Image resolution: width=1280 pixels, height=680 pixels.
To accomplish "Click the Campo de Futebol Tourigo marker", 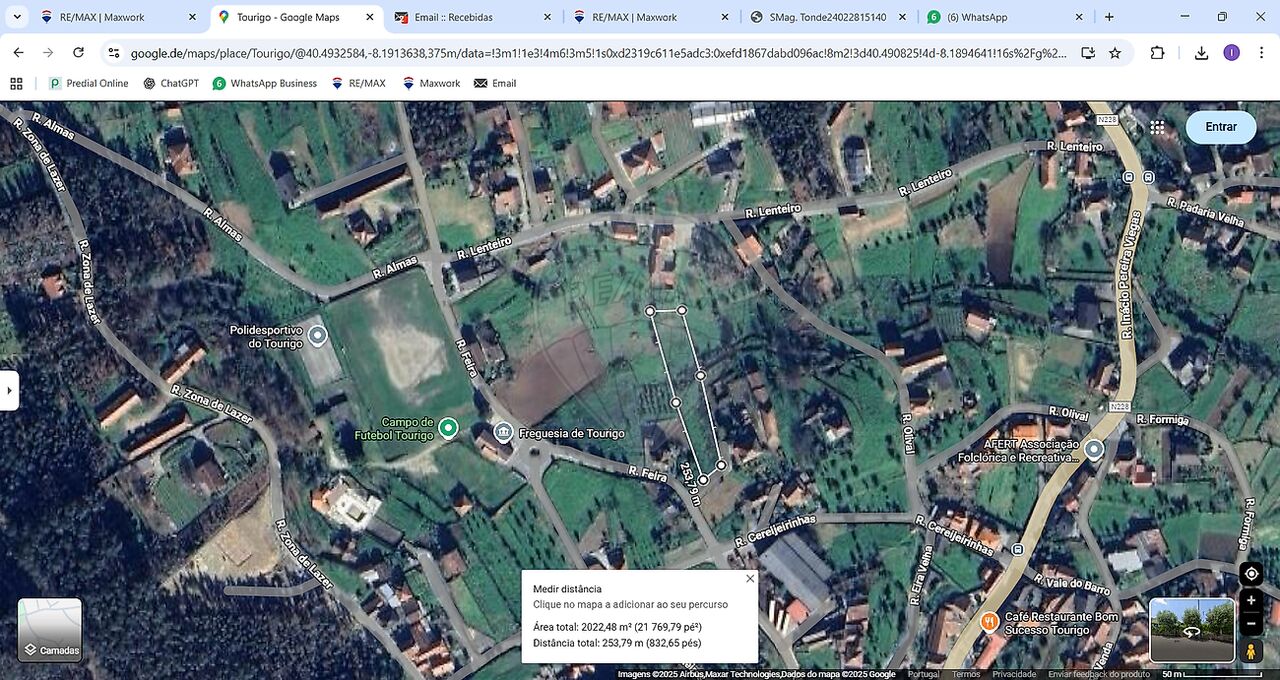I will pos(449,429).
